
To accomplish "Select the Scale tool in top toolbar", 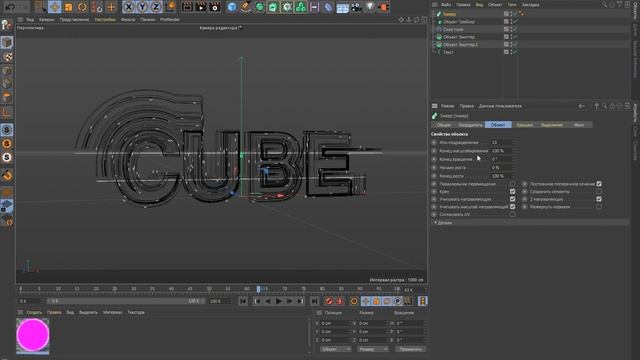I will point(68,7).
